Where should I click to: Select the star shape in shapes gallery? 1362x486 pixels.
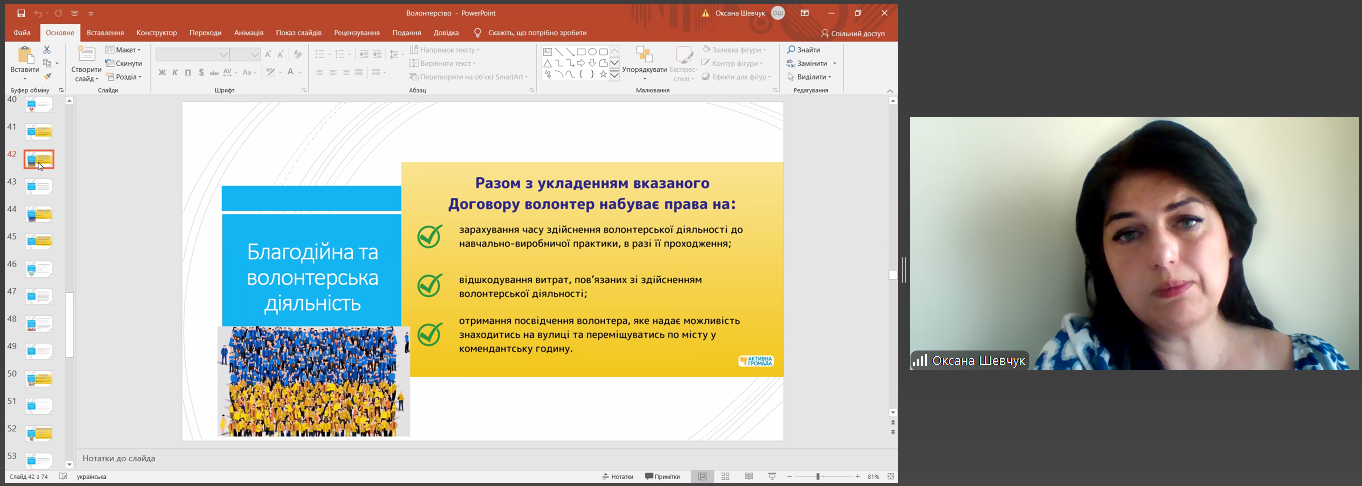tap(603, 73)
